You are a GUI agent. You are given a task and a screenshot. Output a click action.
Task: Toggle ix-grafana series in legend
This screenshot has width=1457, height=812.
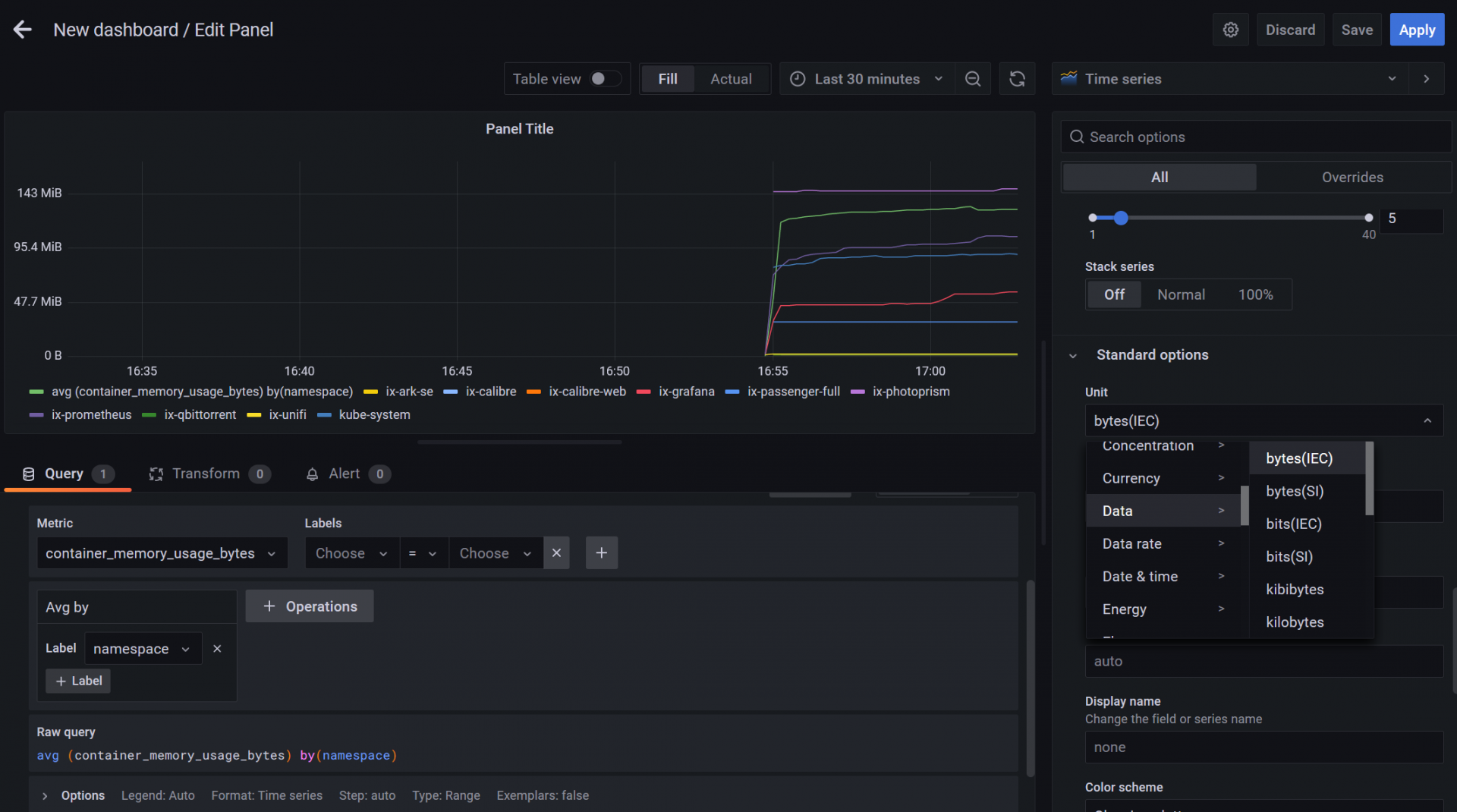coord(686,392)
